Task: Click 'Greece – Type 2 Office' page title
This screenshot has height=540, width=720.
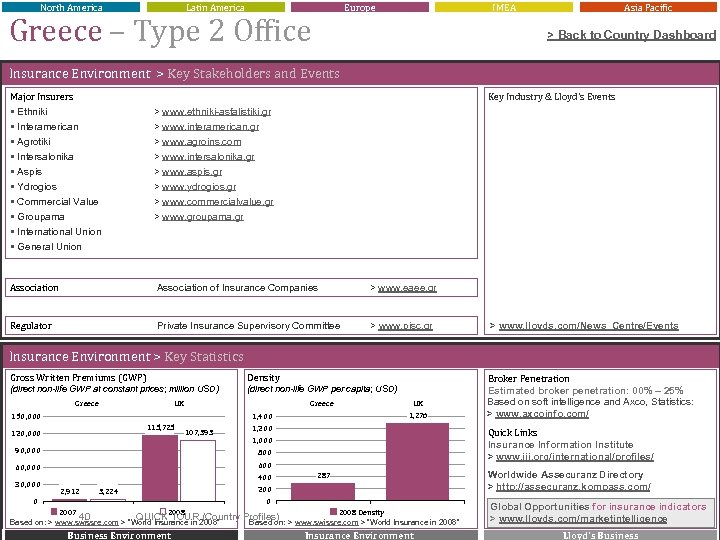Action: pyautogui.click(x=160, y=31)
